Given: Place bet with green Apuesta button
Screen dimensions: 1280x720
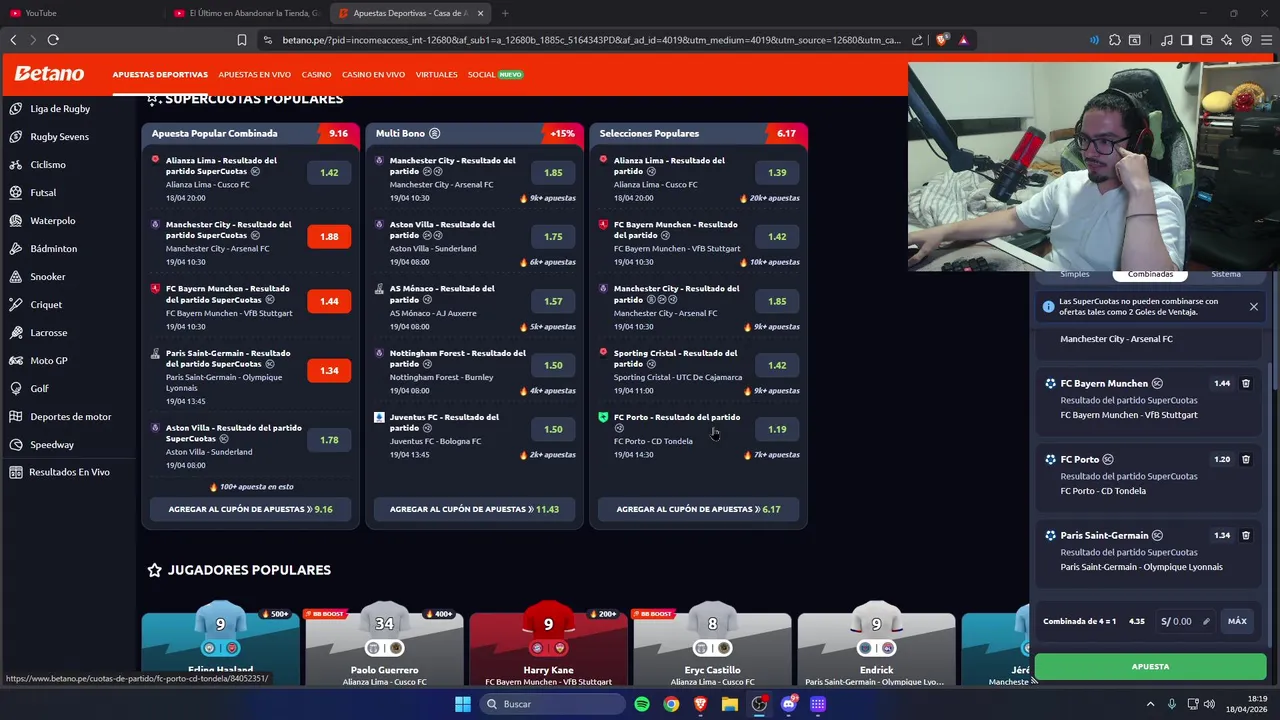Looking at the screenshot, I should pyautogui.click(x=1150, y=666).
